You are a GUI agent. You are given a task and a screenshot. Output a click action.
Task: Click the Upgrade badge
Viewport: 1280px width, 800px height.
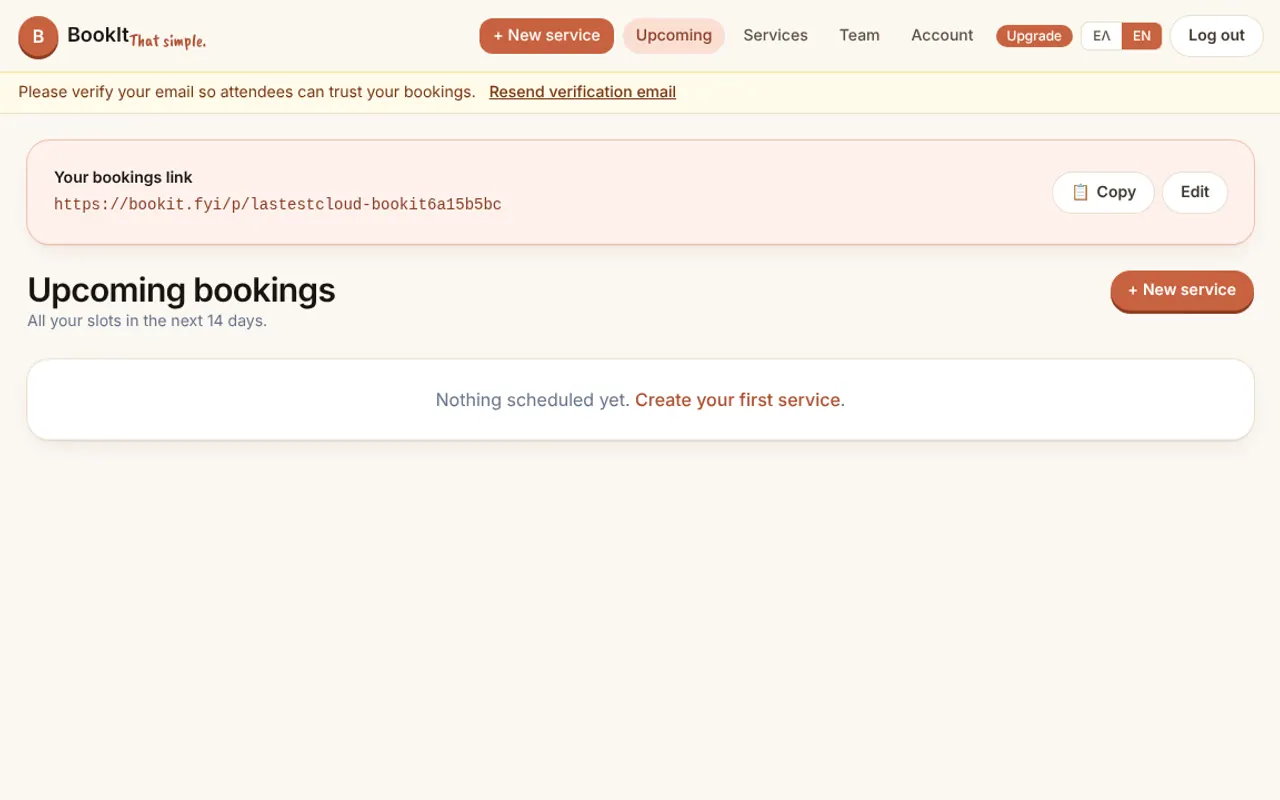(x=1034, y=36)
